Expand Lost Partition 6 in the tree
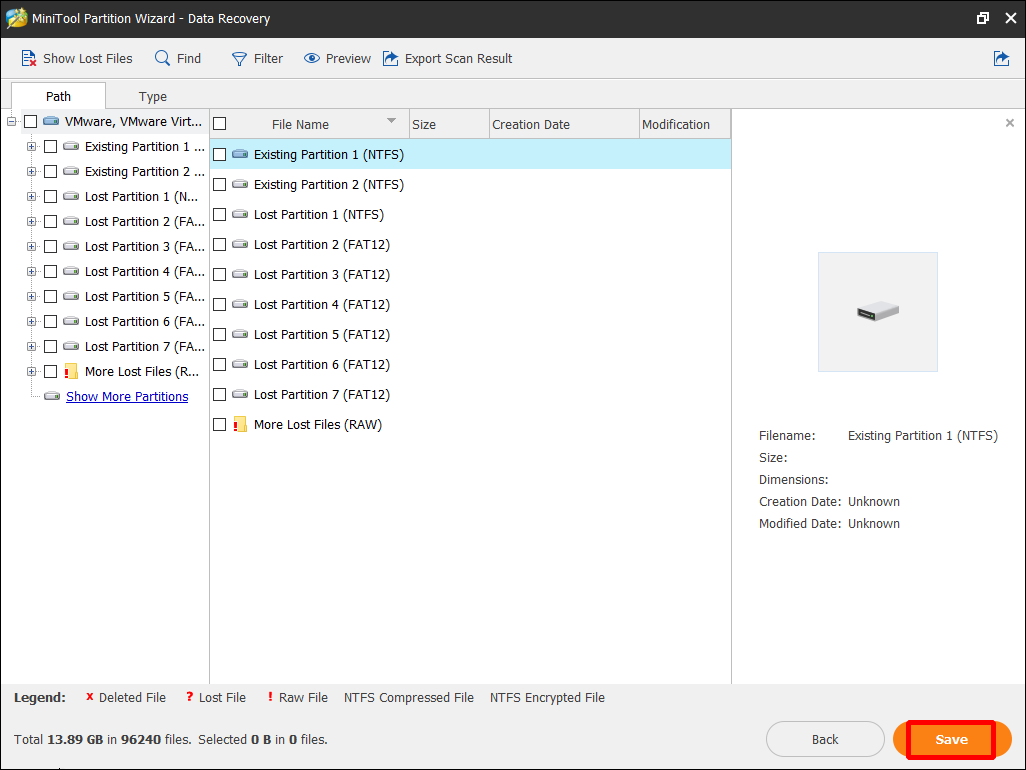Viewport: 1026px width, 770px height. point(31,321)
